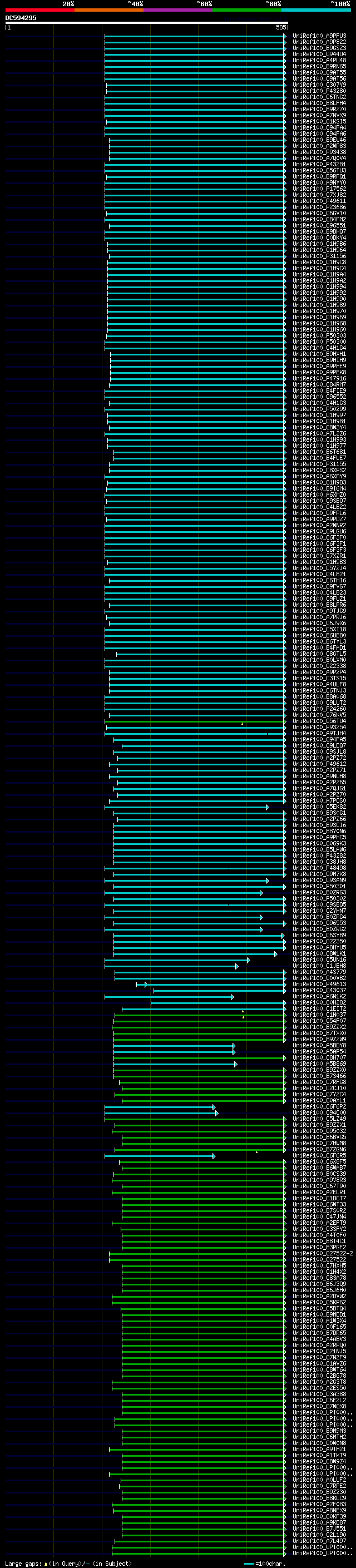Click the red ~20% identity legend segment

(39, 10)
